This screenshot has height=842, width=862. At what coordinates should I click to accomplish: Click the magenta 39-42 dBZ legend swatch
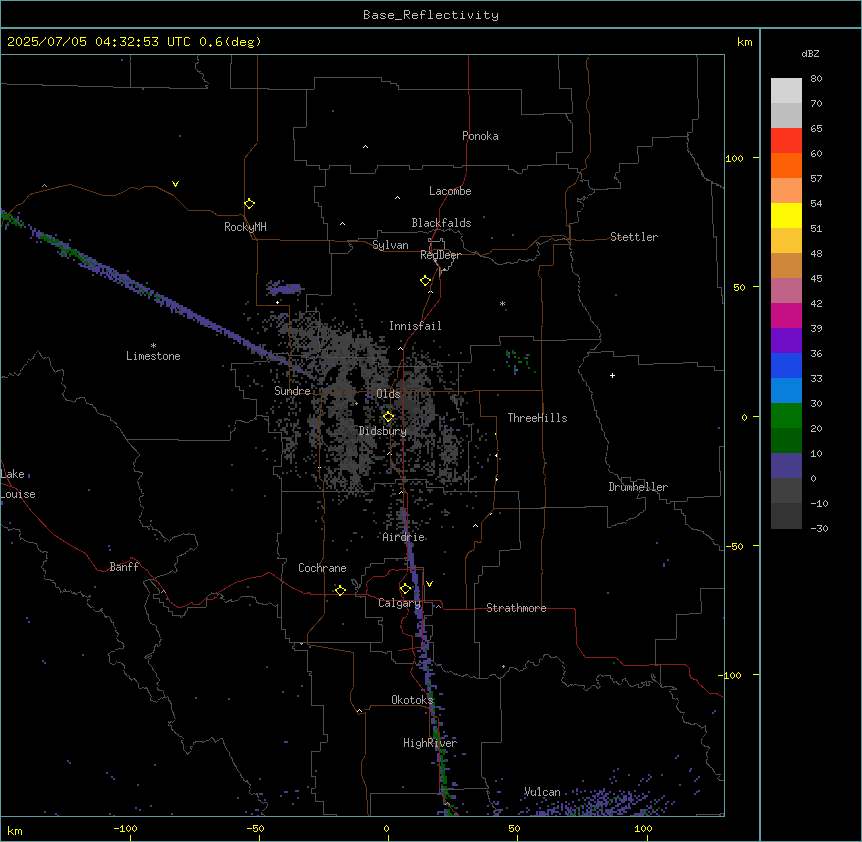[x=786, y=315]
